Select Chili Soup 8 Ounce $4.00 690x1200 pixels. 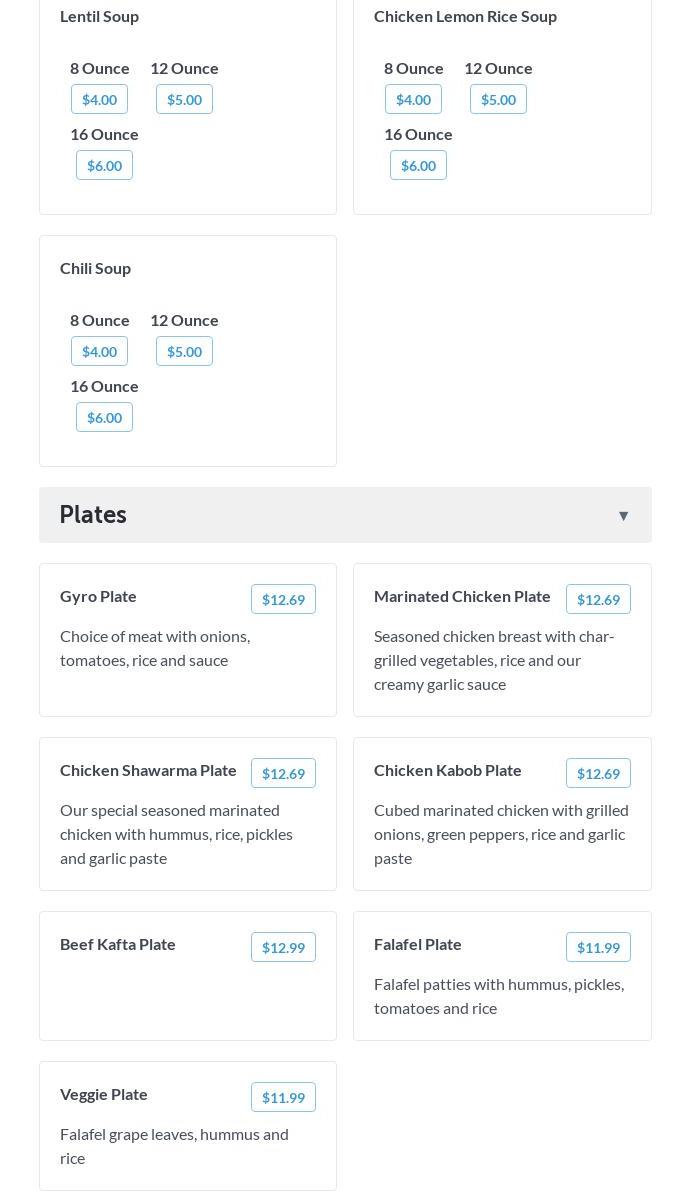tap(99, 352)
